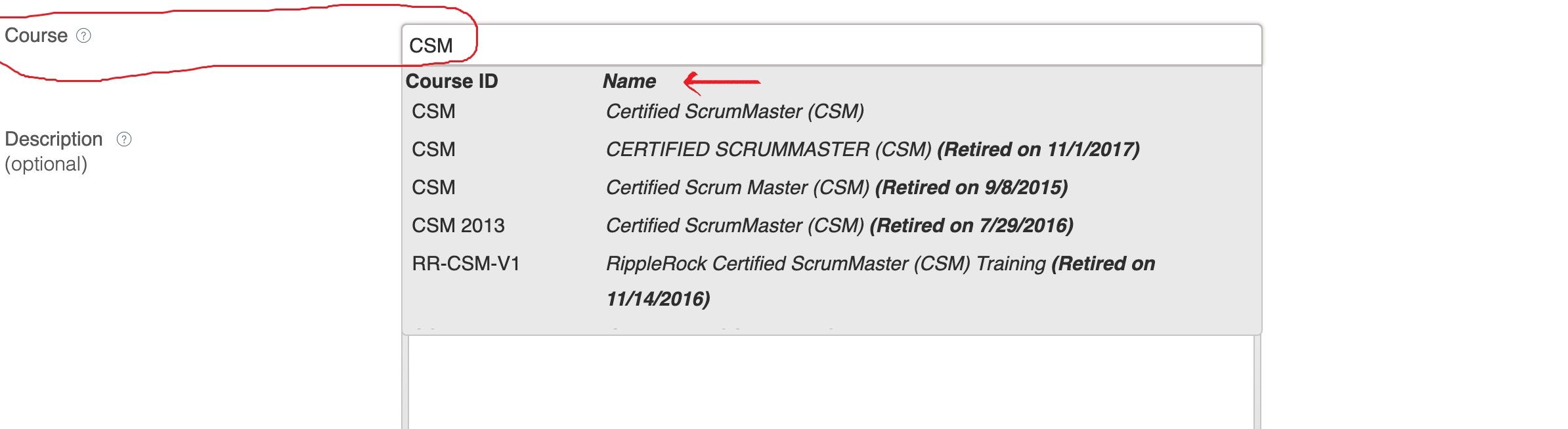Click the help icon beside Description
This screenshot has height=429, width=1568.
124,139
